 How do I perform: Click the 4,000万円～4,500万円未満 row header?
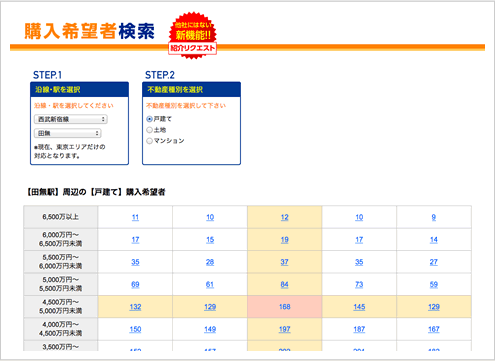pyautogui.click(x=61, y=329)
